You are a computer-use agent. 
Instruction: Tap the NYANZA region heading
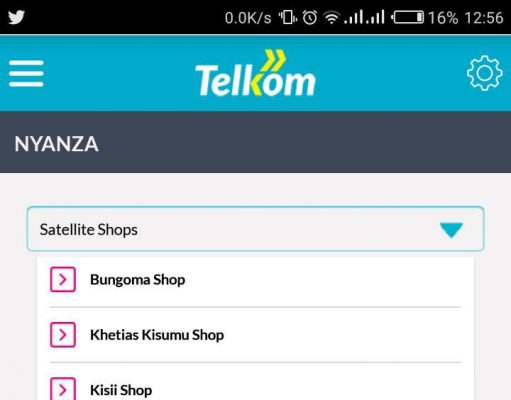pyautogui.click(x=56, y=144)
